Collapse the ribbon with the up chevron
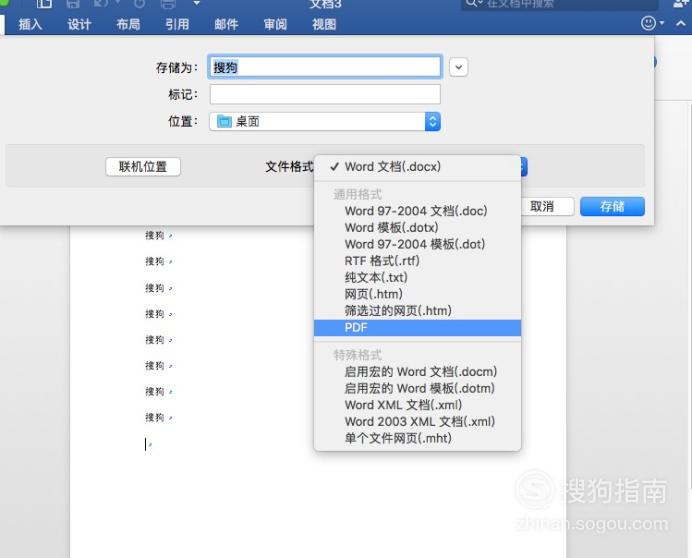Screen dimensions: 692x558 [681, 23]
